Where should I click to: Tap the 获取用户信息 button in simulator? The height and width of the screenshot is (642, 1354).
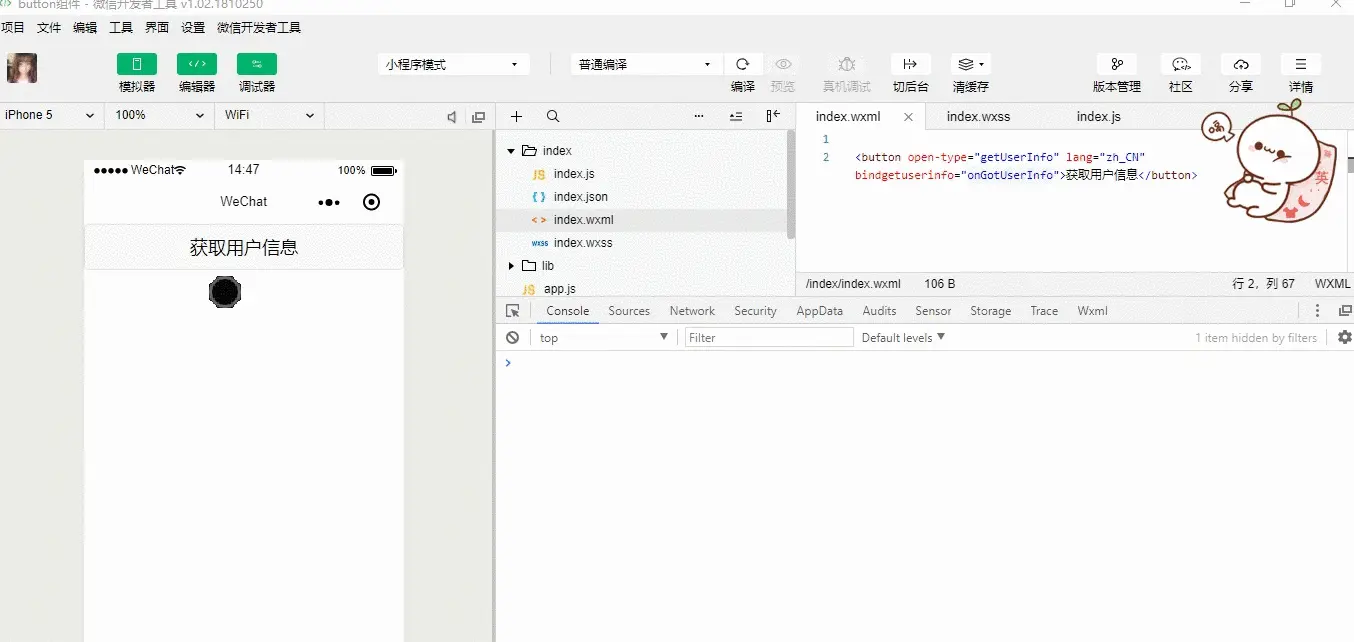[x=243, y=246]
